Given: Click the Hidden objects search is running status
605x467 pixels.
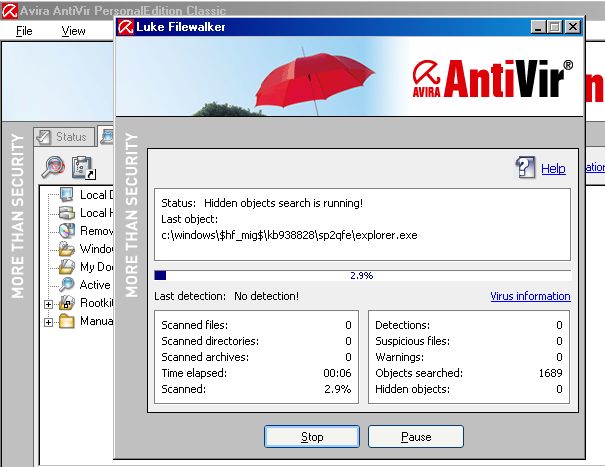Looking at the screenshot, I should click(284, 203).
